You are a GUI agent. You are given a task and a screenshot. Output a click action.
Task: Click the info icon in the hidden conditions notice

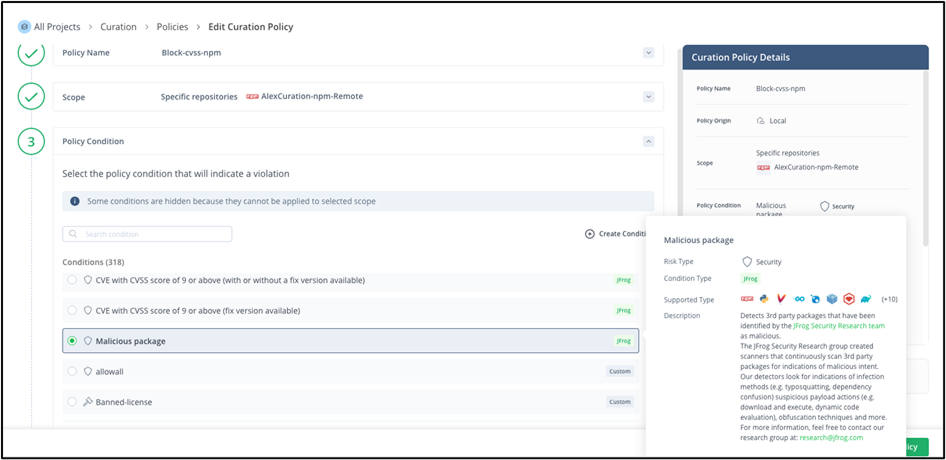tap(74, 201)
